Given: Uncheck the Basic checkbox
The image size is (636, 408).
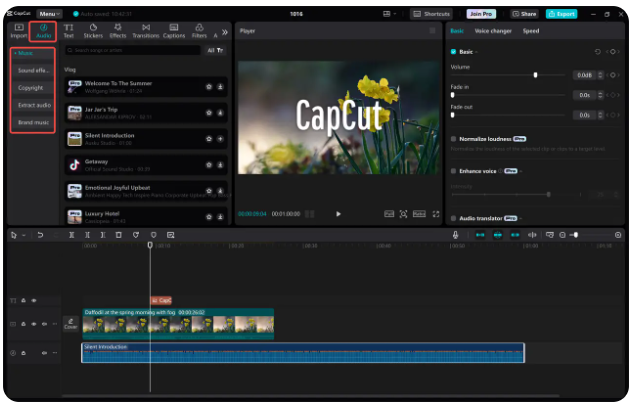Looking at the screenshot, I should (x=453, y=51).
